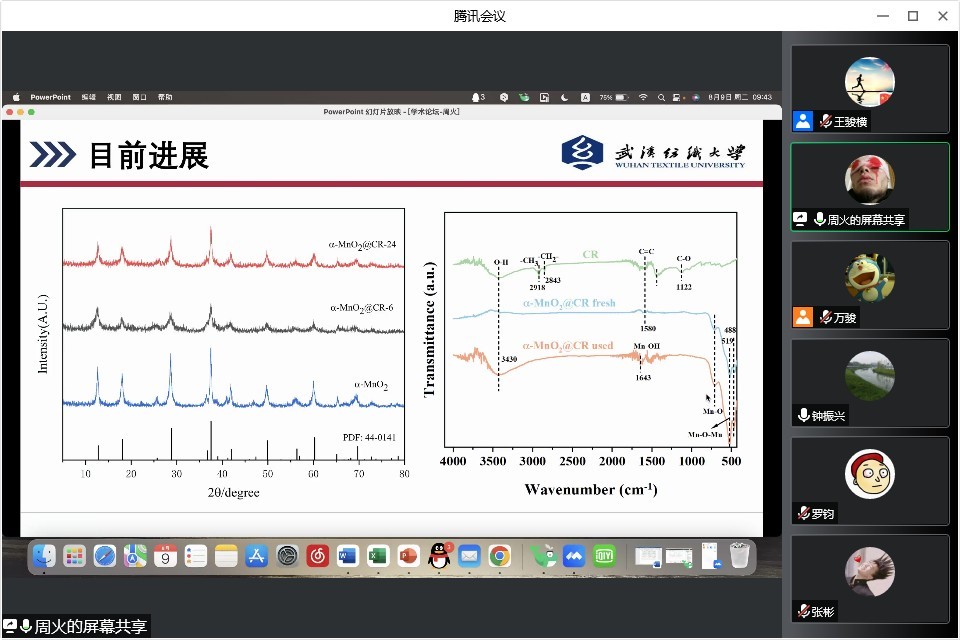Open the PowerPoint menu in the menu bar

pos(50,97)
